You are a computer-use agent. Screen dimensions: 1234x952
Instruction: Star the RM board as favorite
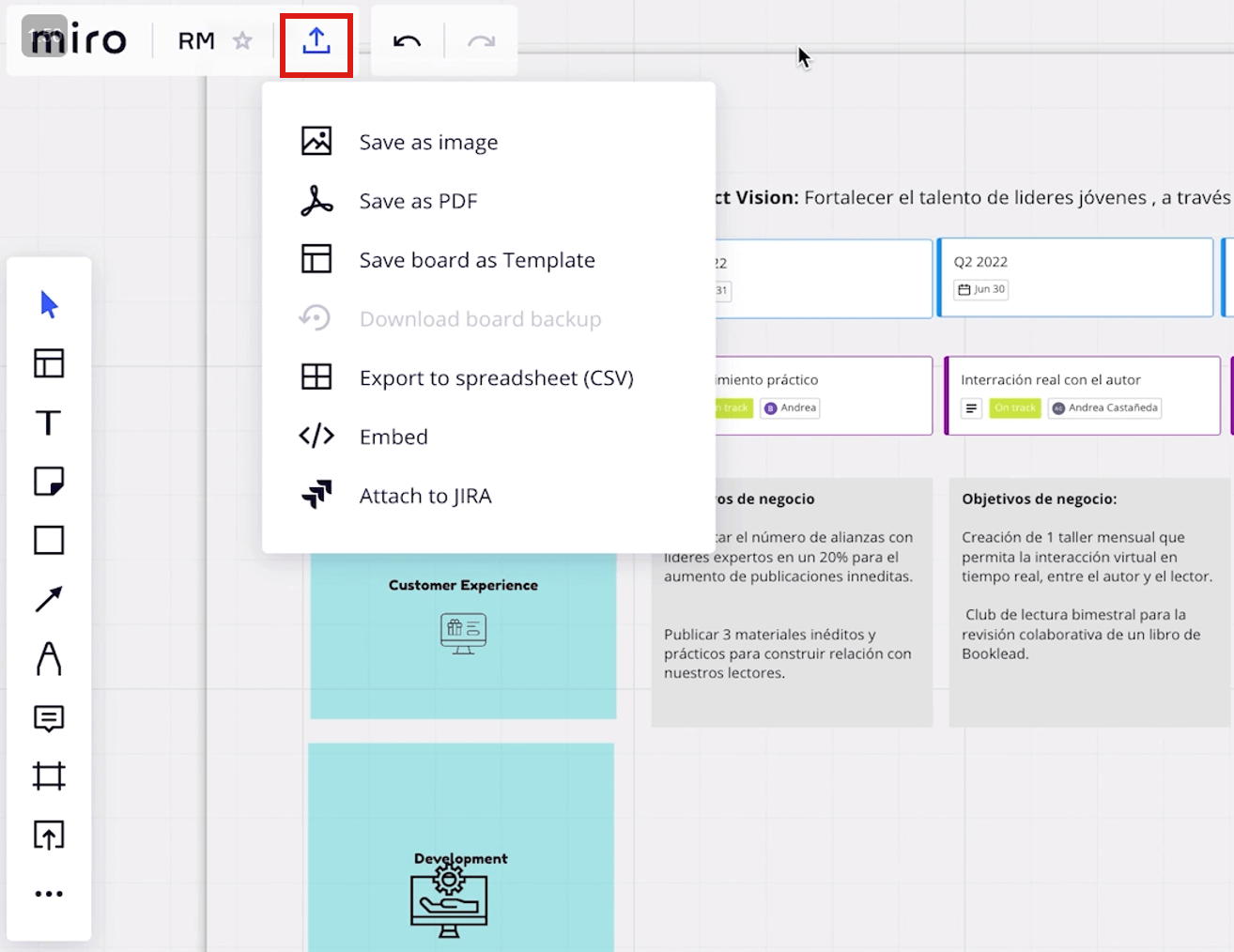(x=242, y=40)
